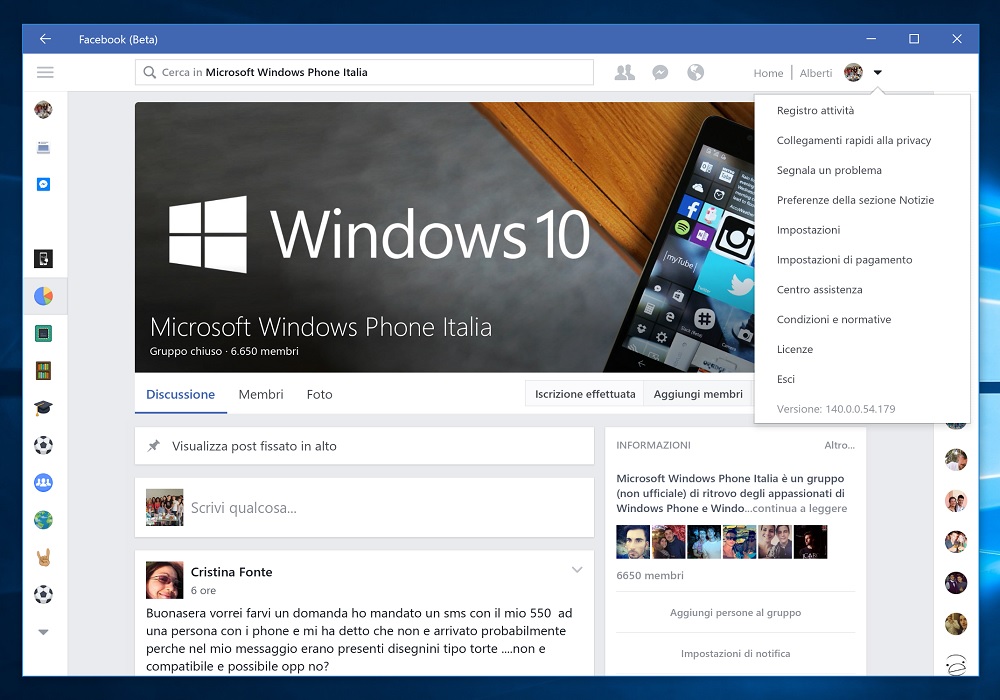Screen dimensions: 1000x700
Task: Click the pin icon on pinned post bar
Action: click(x=154, y=446)
